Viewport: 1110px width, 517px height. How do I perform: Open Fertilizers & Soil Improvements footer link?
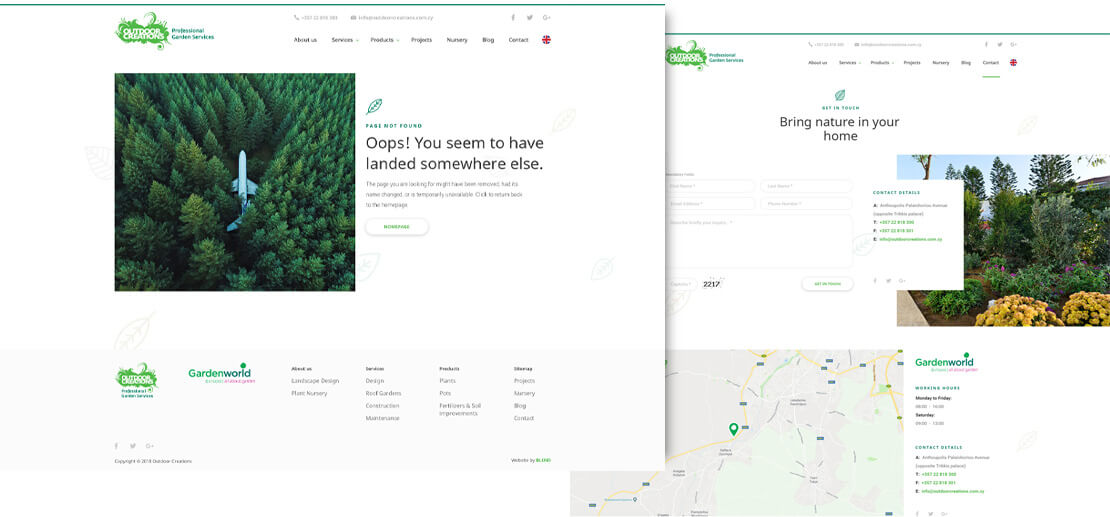coord(460,409)
